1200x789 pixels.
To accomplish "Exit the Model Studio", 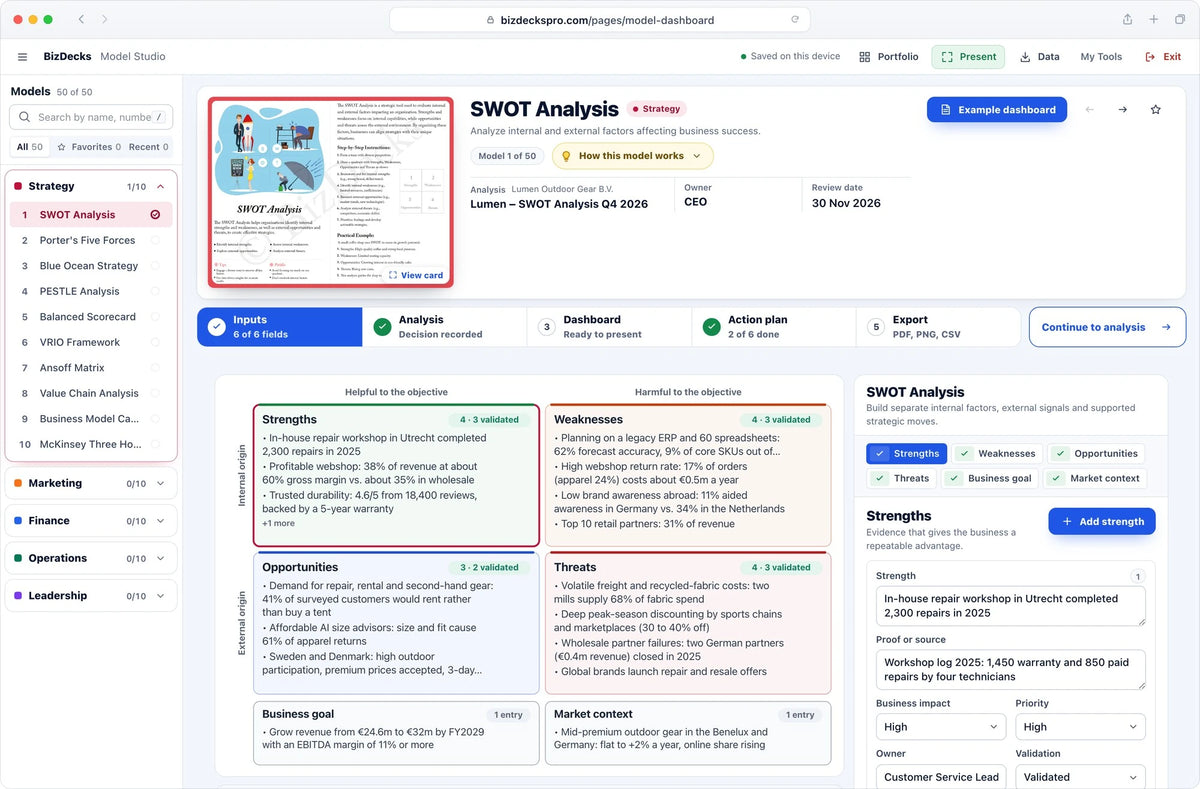I will tap(1163, 57).
